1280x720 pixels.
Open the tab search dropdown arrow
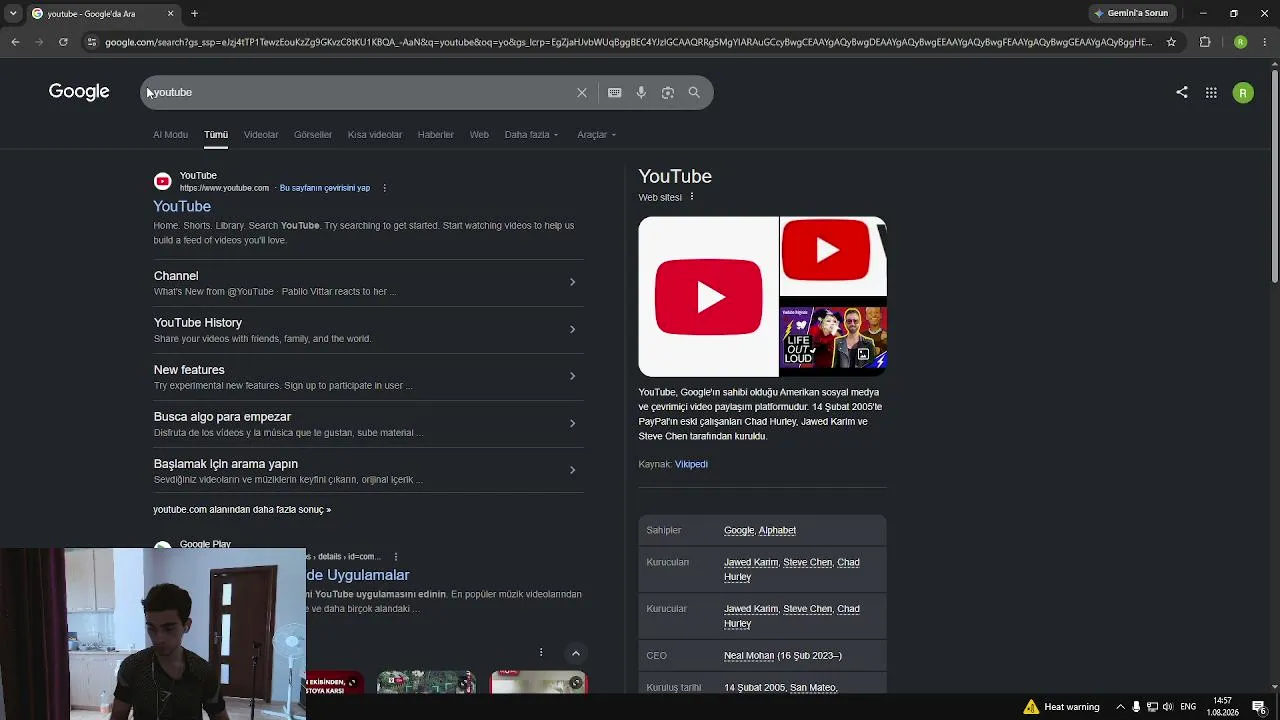[x=13, y=13]
